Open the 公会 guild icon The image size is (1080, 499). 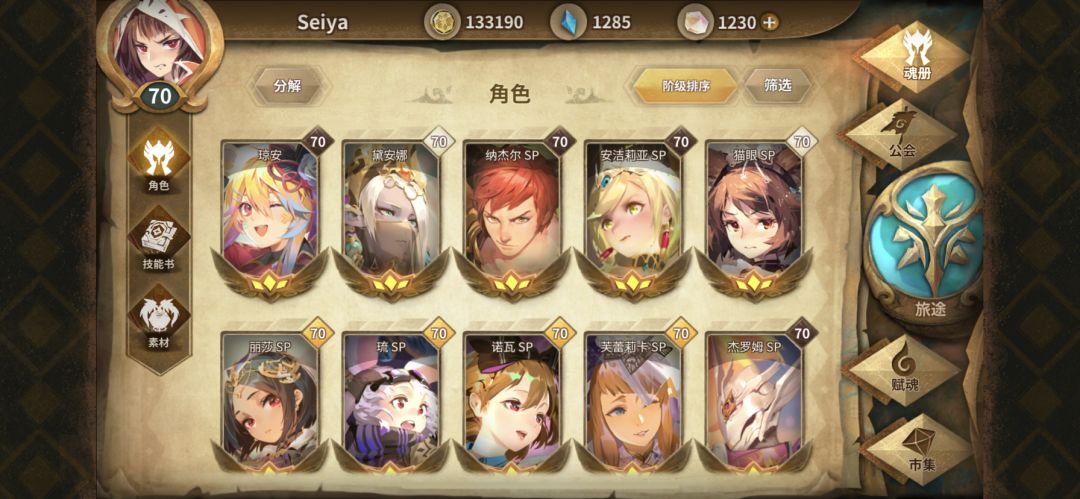click(x=901, y=134)
